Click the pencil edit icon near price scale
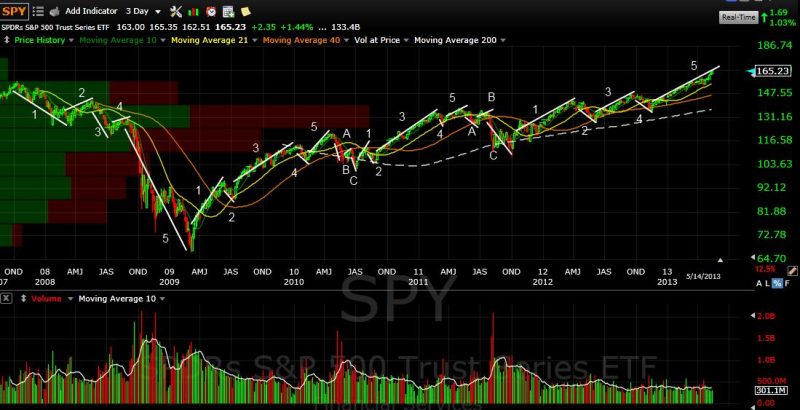 [x=791, y=270]
